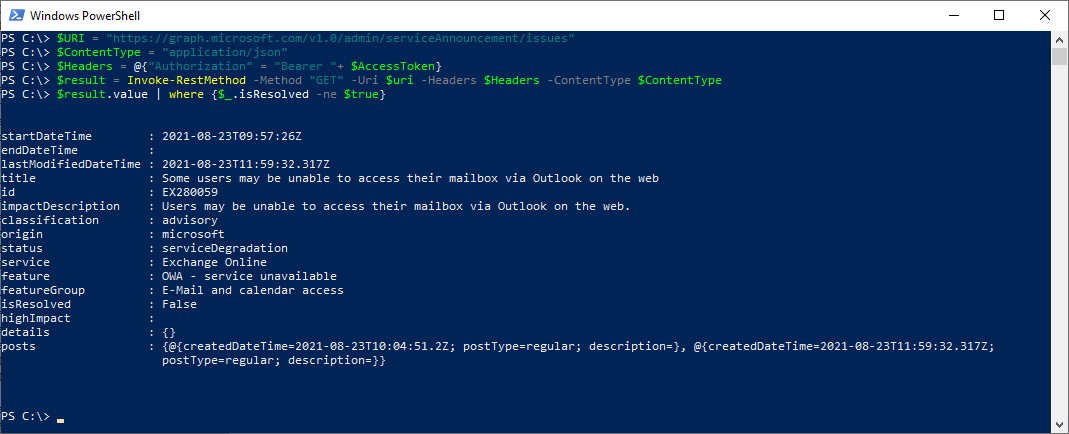Click the scrollbar up arrow

1058,39
